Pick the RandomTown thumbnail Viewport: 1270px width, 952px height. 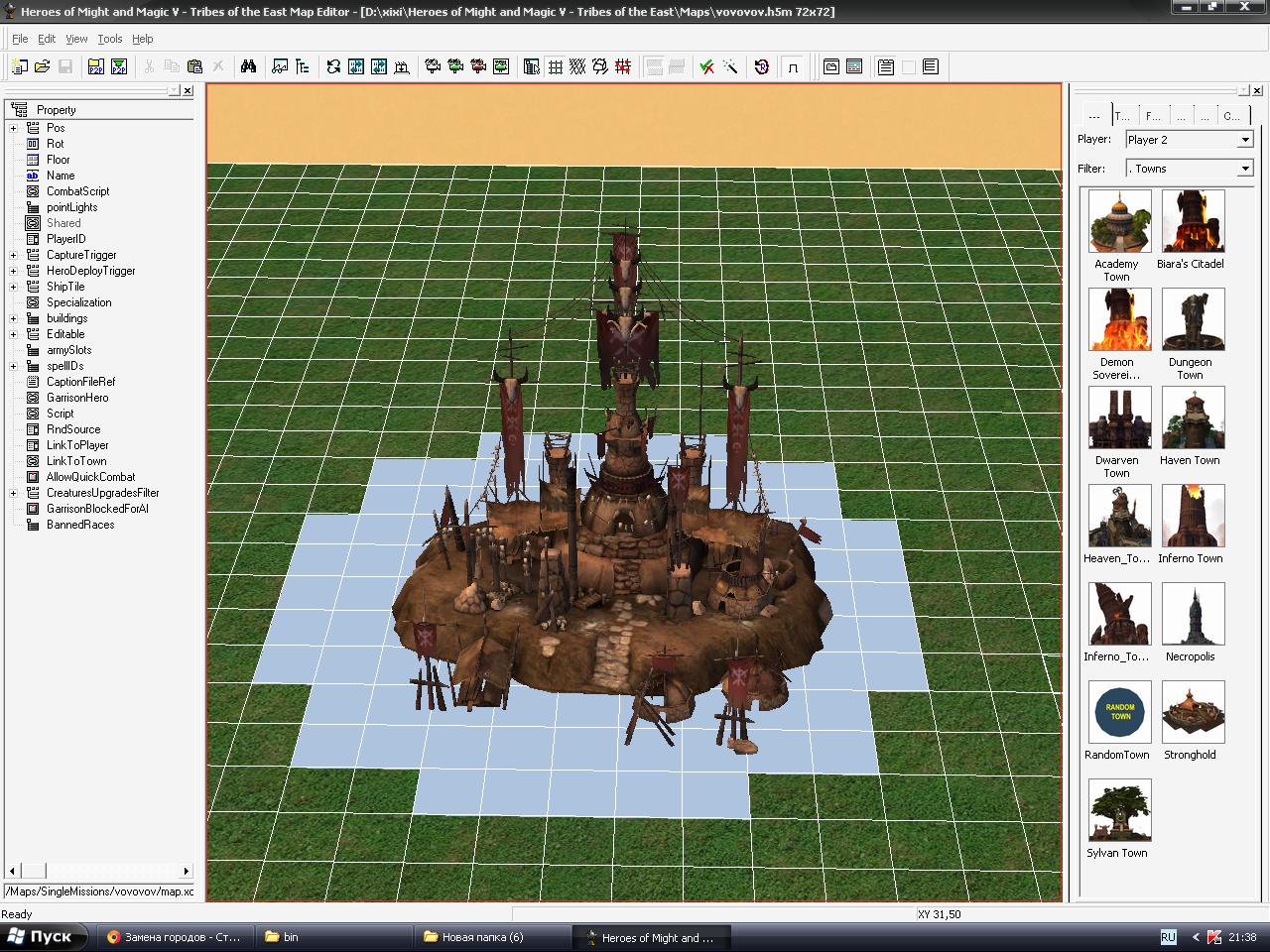tap(1119, 712)
